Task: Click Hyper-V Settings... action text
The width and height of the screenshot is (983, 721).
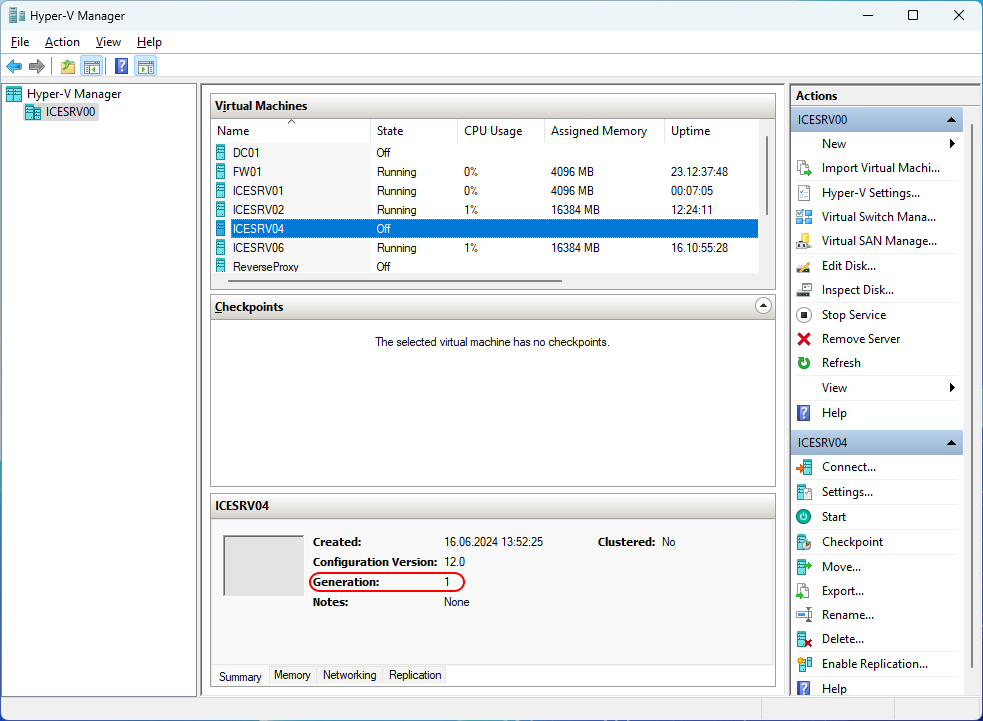Action: tap(871, 192)
